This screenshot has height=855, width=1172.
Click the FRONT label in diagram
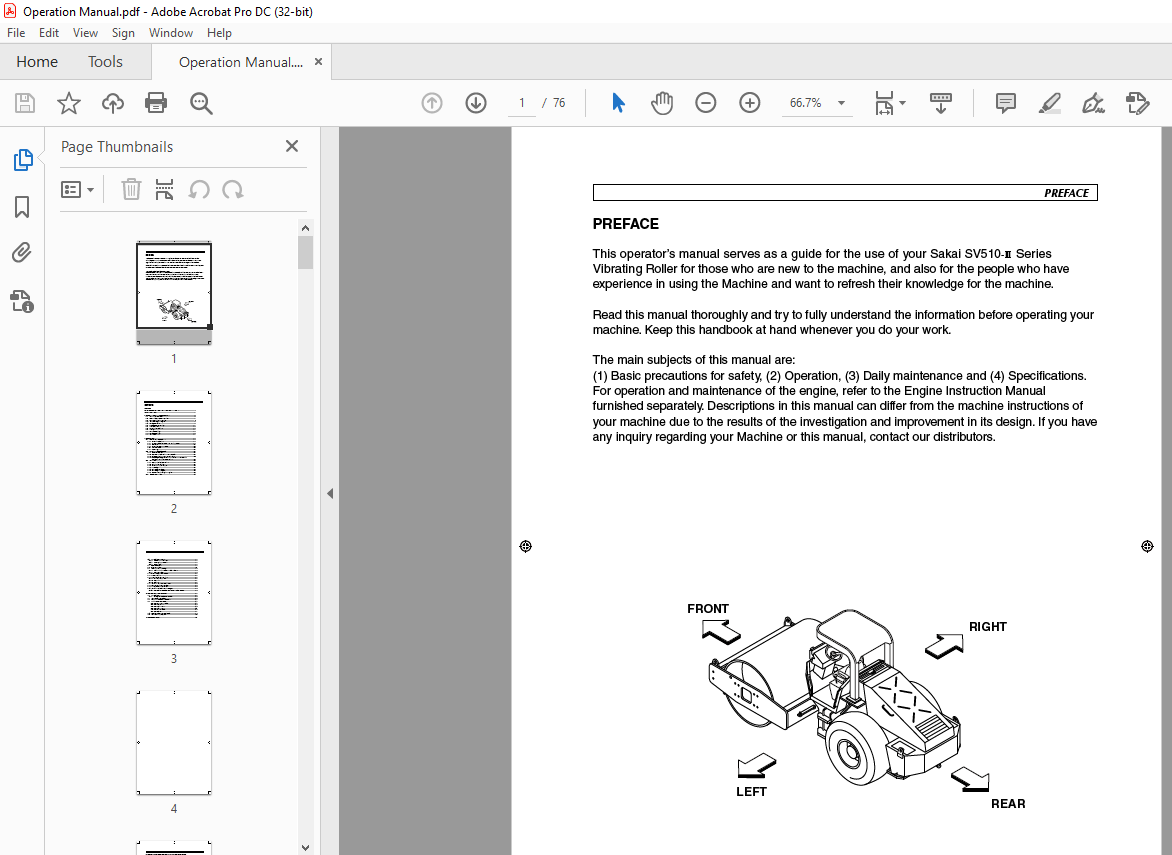[708, 609]
